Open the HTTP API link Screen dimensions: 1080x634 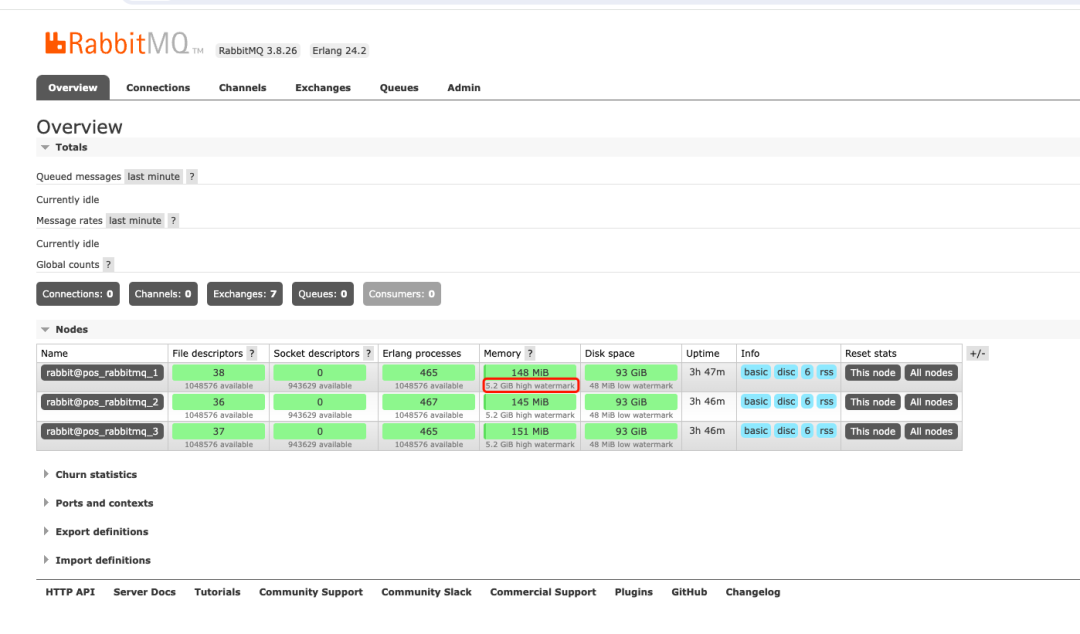click(x=70, y=592)
